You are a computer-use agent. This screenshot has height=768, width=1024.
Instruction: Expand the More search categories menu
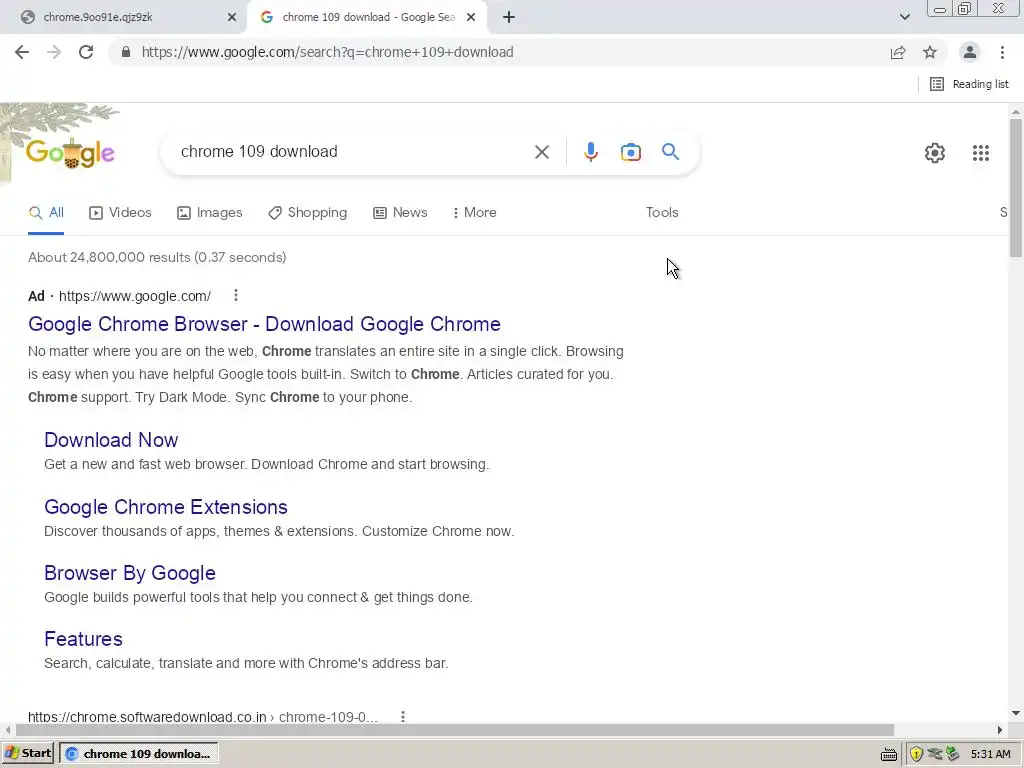click(x=474, y=213)
